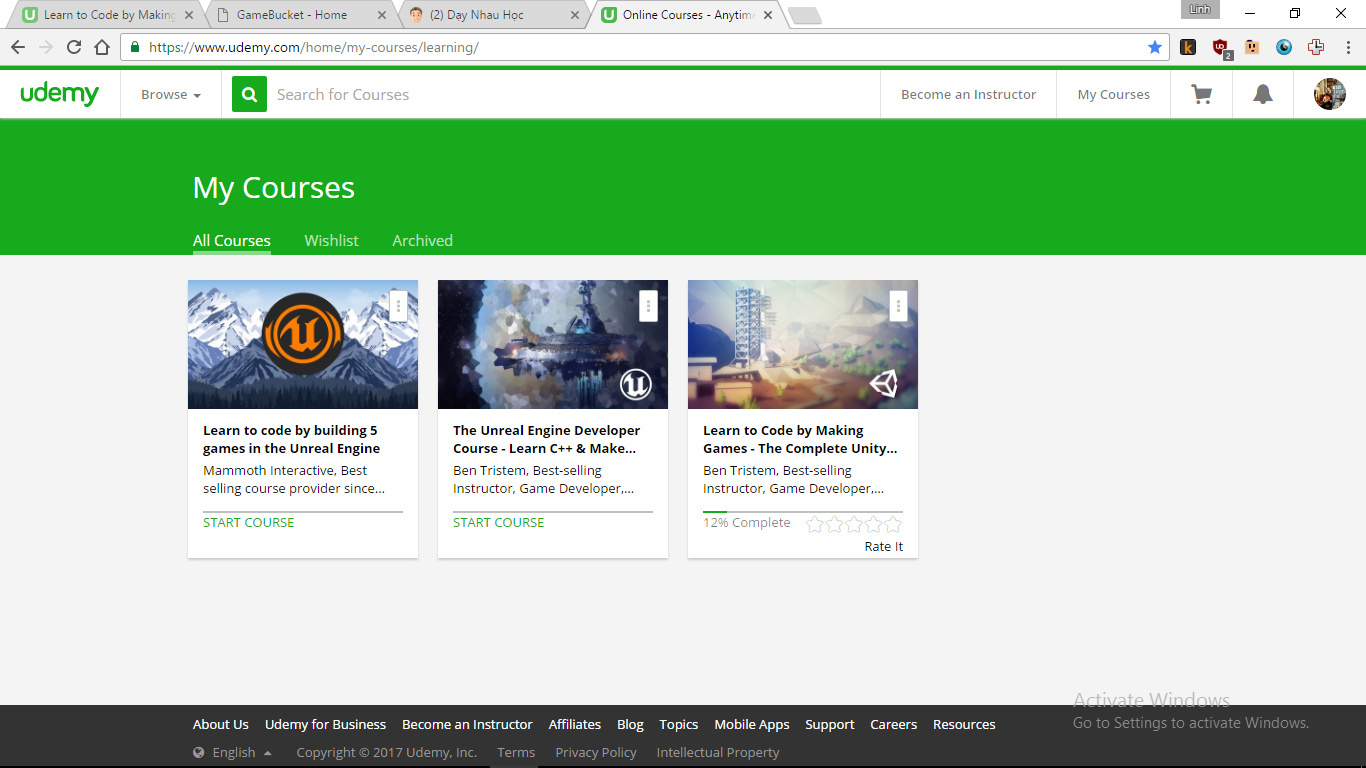Screen dimensions: 1366x768
Task: Open the Unreal Engine mountain thumbnail
Action: (303, 344)
